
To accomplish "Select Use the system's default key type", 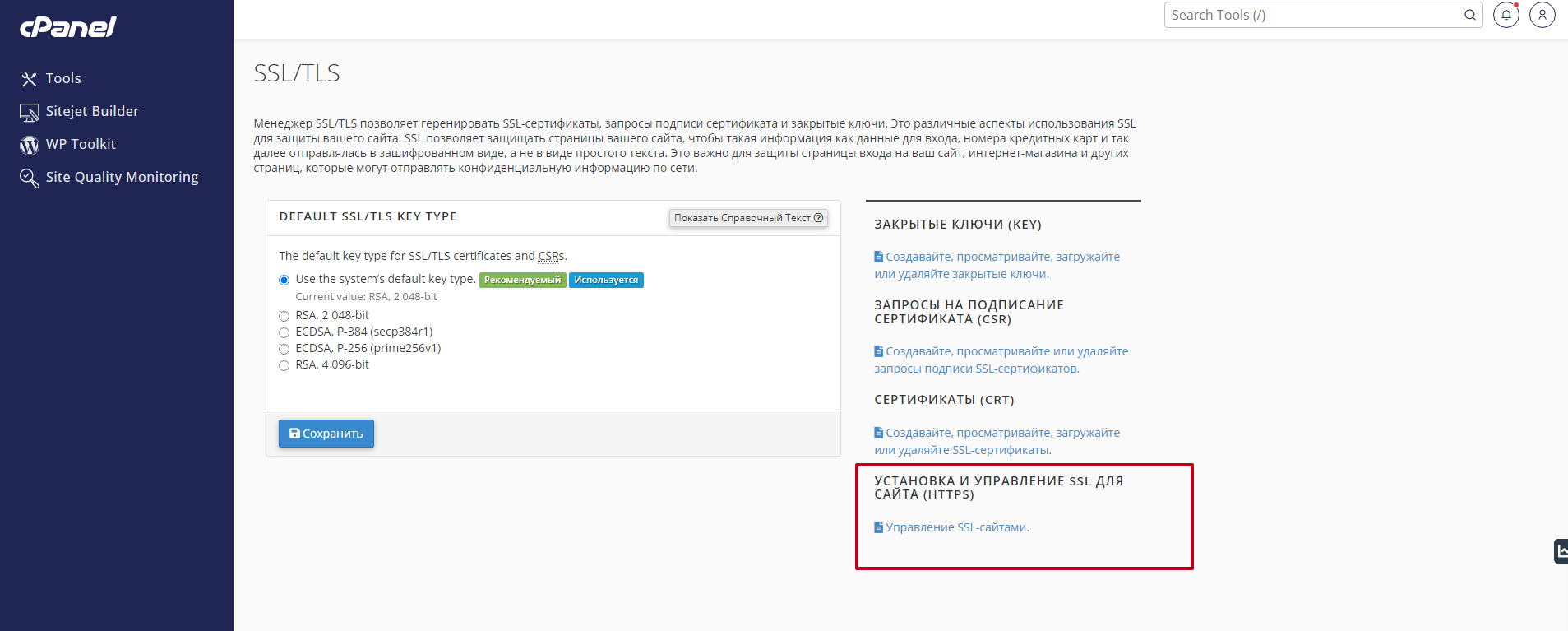I will (x=284, y=280).
